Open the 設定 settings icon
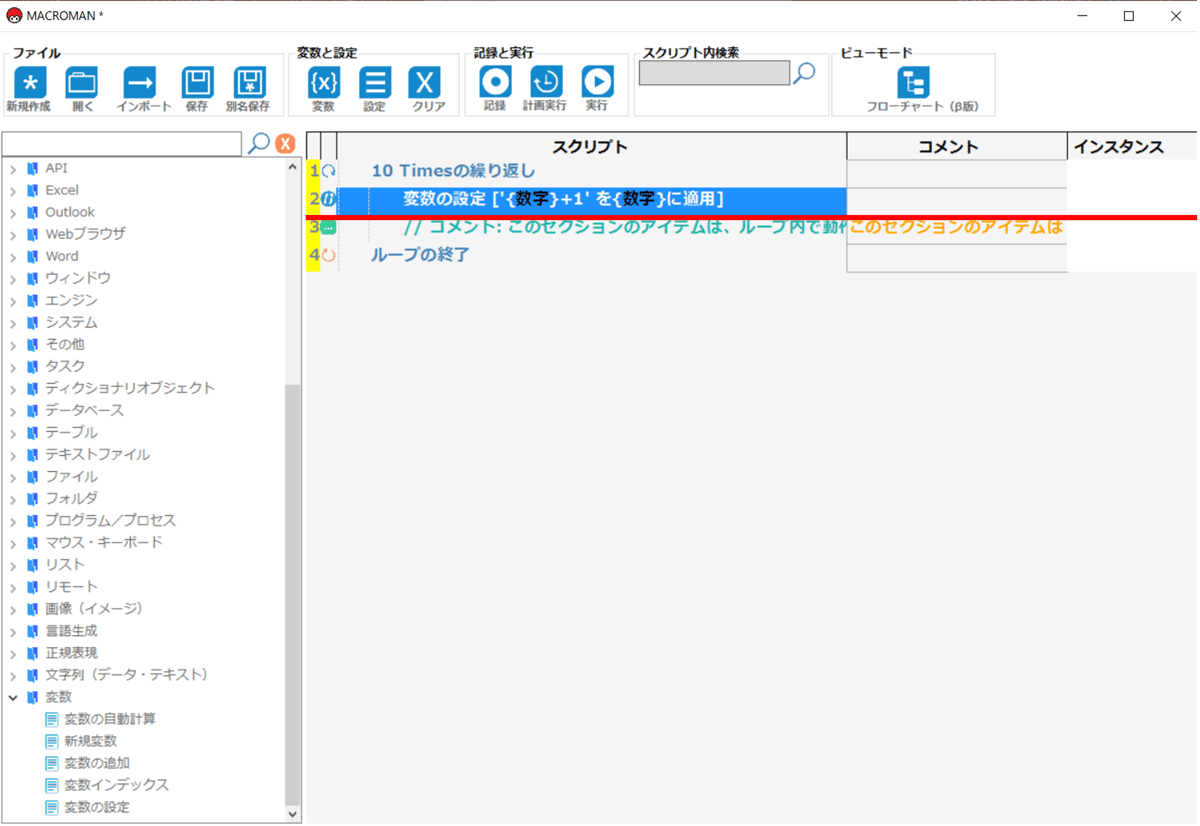The height and width of the screenshot is (826, 1200). 375,82
